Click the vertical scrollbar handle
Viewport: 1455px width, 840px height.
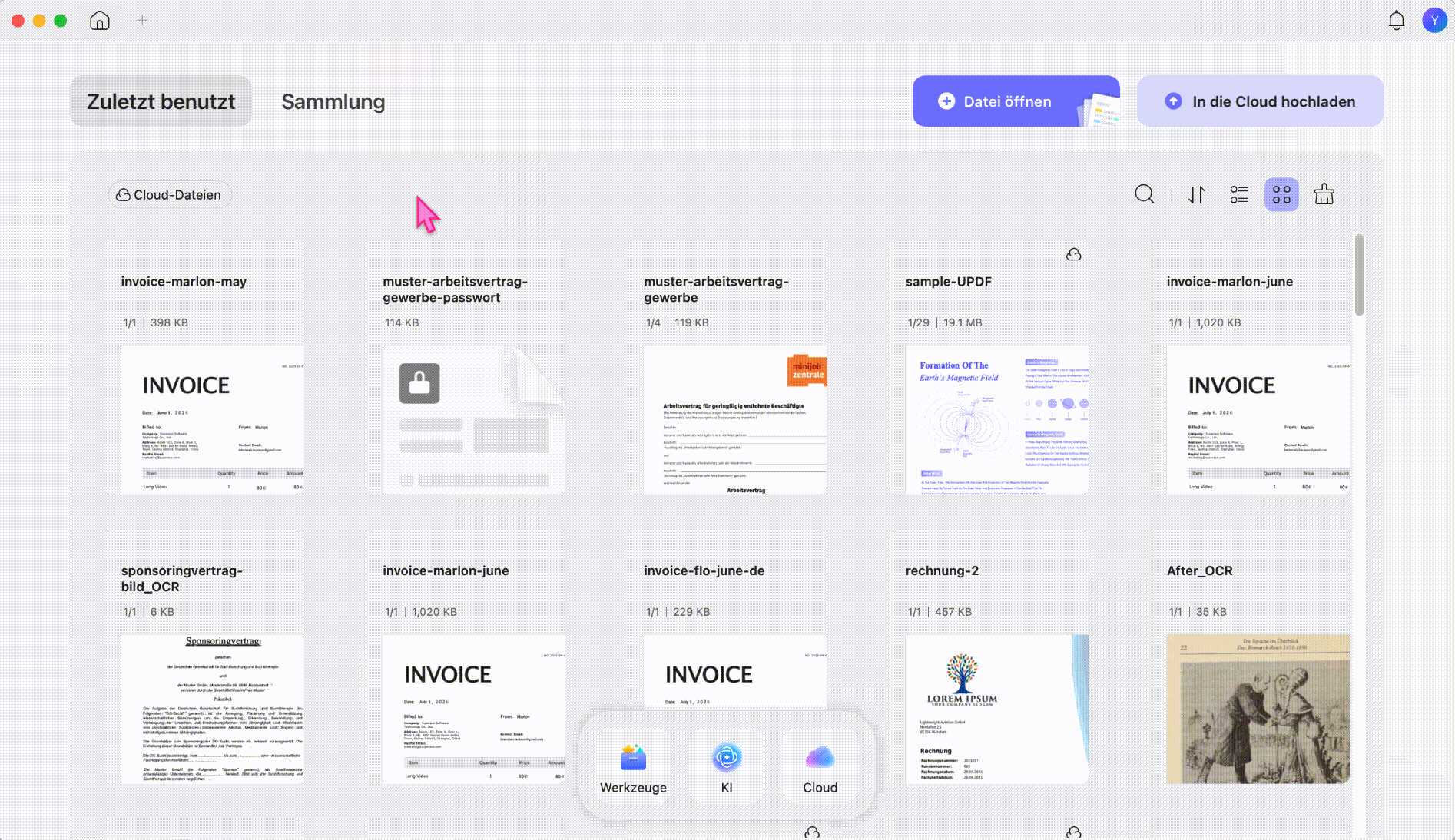(x=1359, y=275)
